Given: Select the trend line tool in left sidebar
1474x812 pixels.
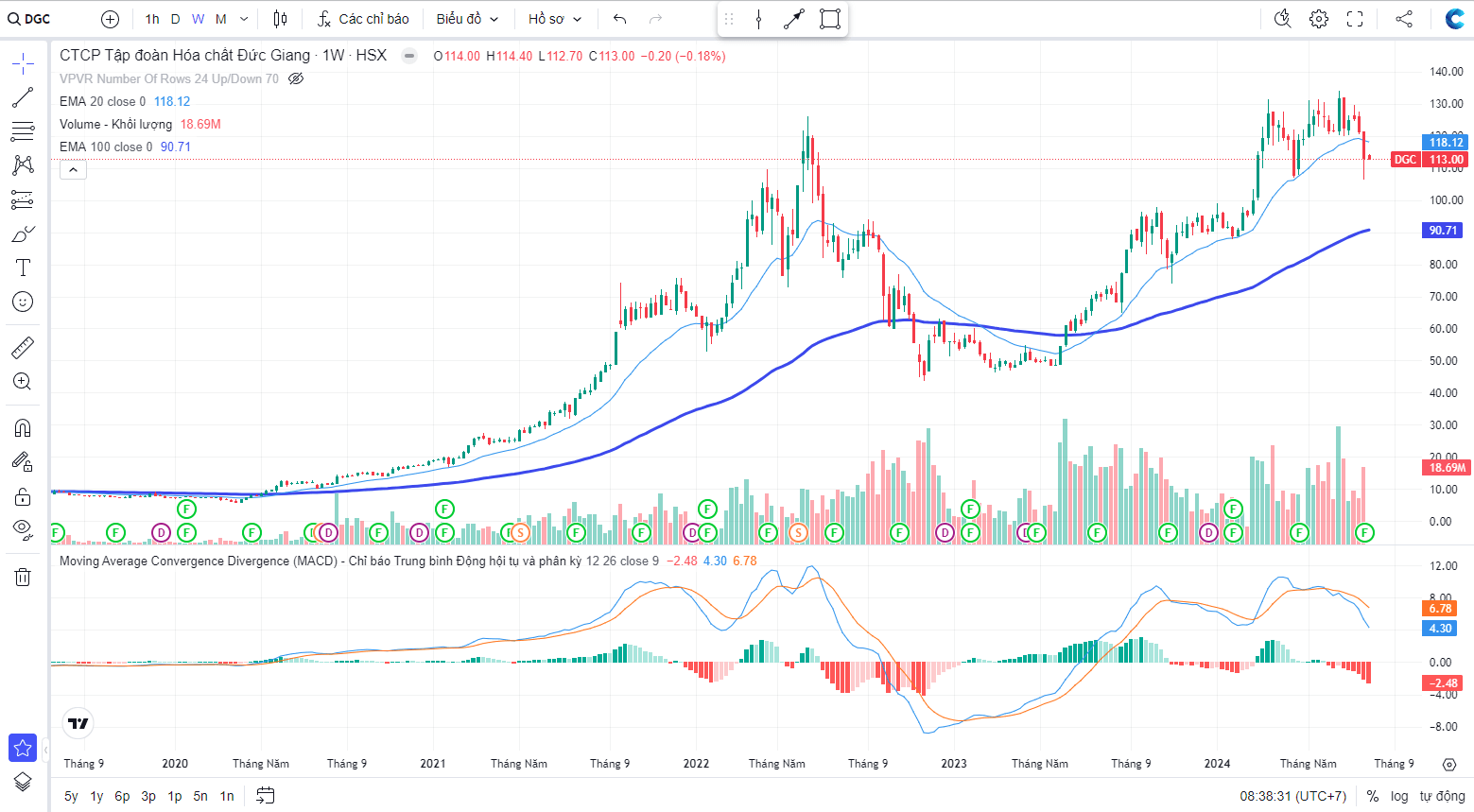Looking at the screenshot, I should (x=23, y=97).
